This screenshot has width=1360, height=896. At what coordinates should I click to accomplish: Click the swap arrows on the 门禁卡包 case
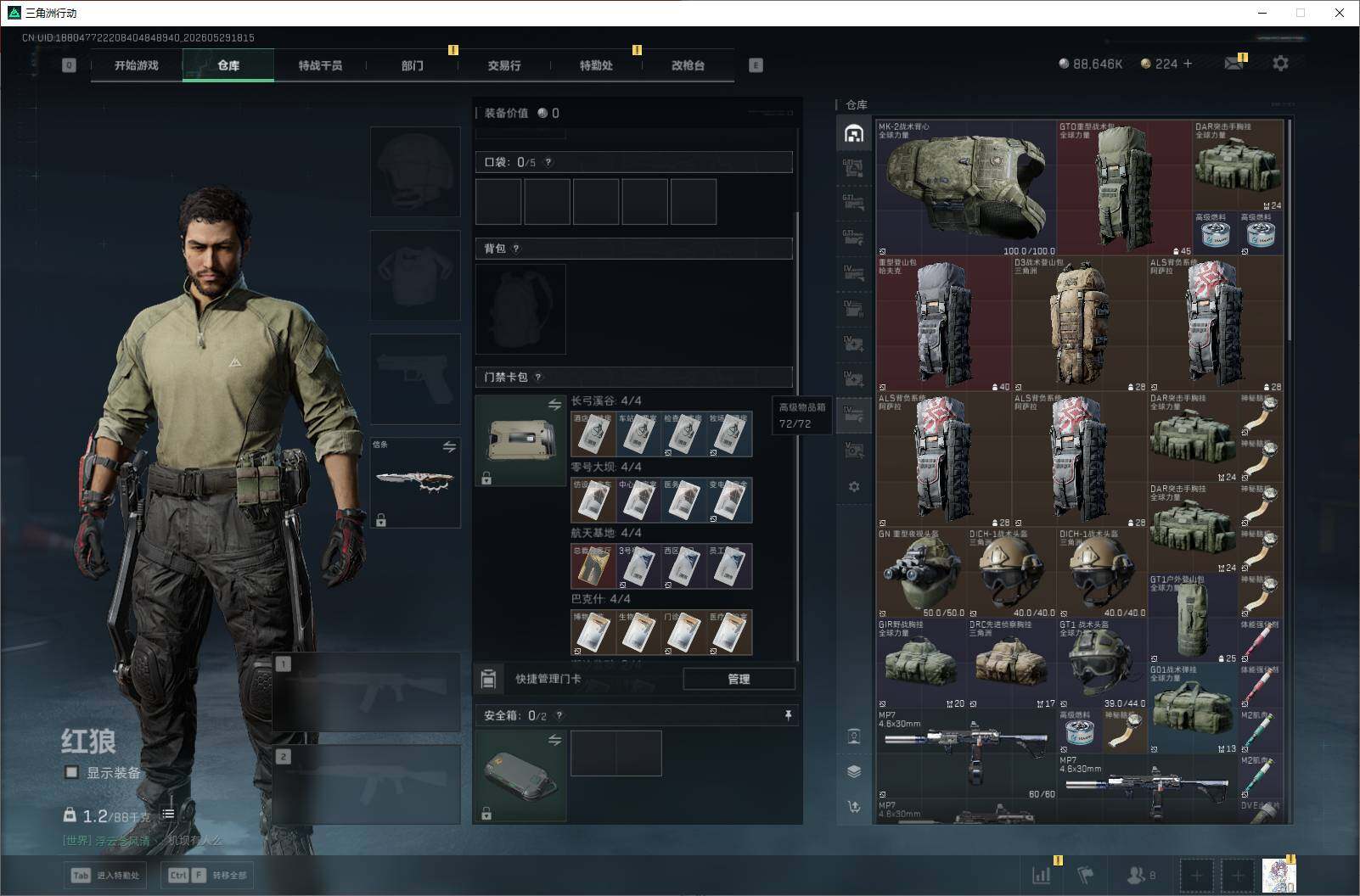tap(554, 405)
